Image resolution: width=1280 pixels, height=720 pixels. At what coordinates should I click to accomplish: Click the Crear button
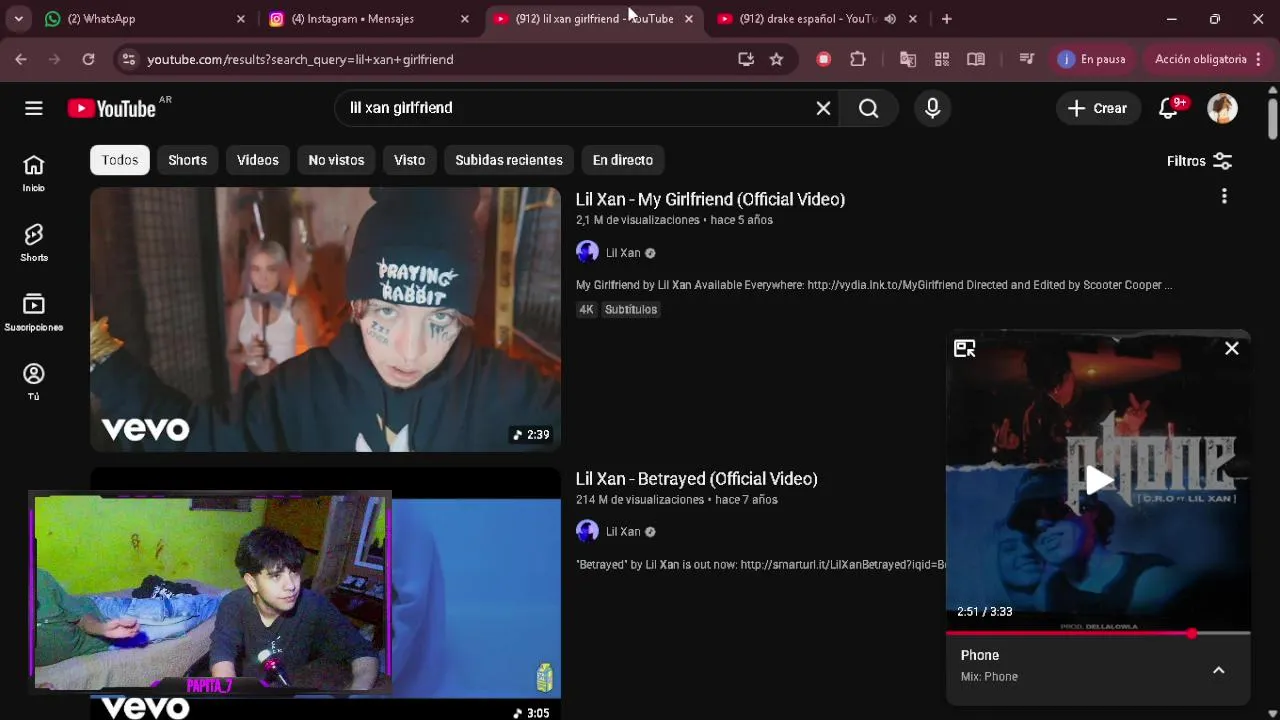(x=1097, y=108)
